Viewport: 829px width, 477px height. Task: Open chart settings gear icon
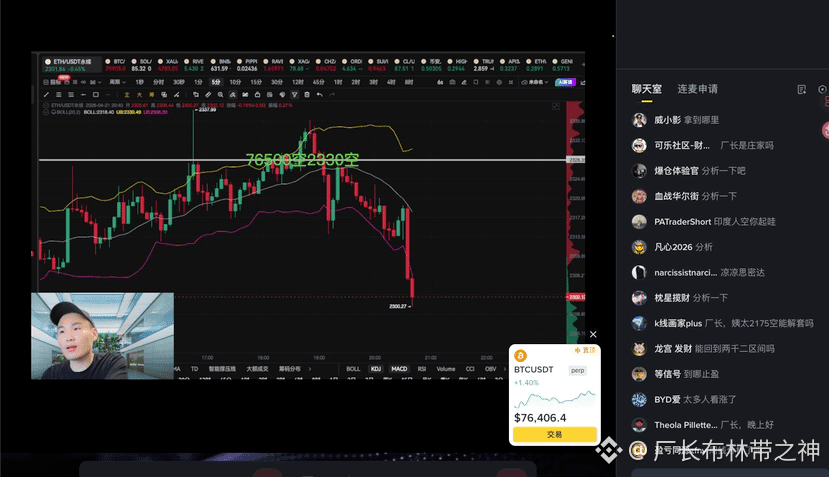coord(499,82)
